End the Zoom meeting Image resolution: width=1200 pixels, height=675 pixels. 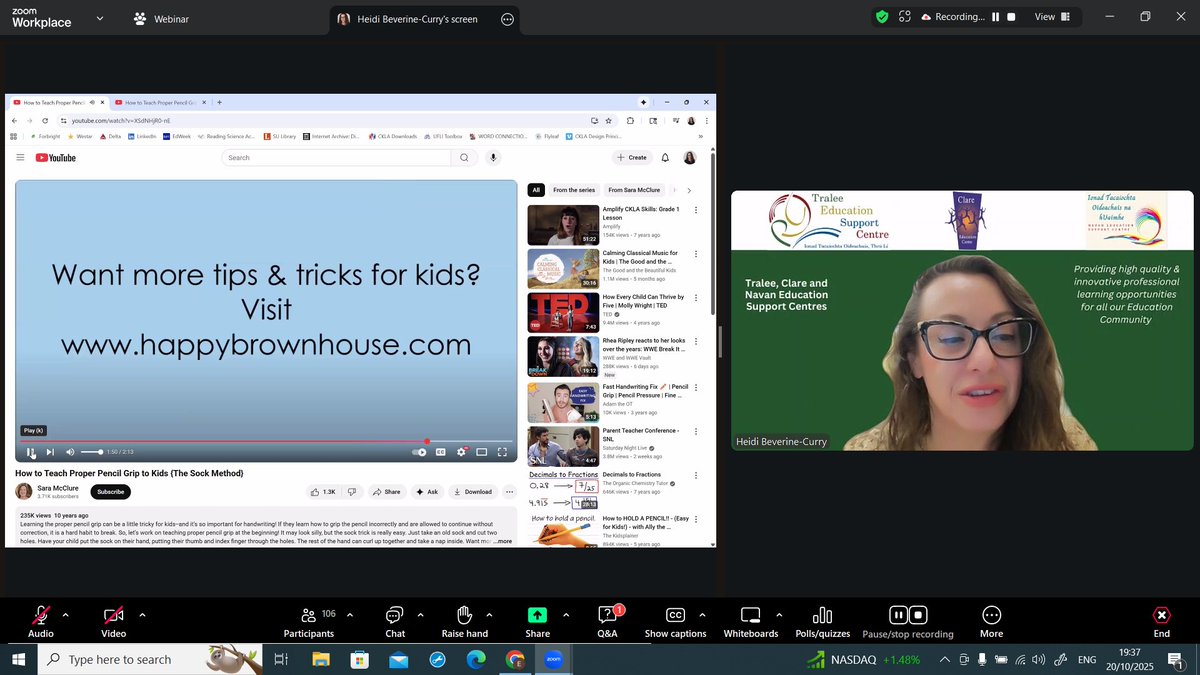tap(1161, 621)
